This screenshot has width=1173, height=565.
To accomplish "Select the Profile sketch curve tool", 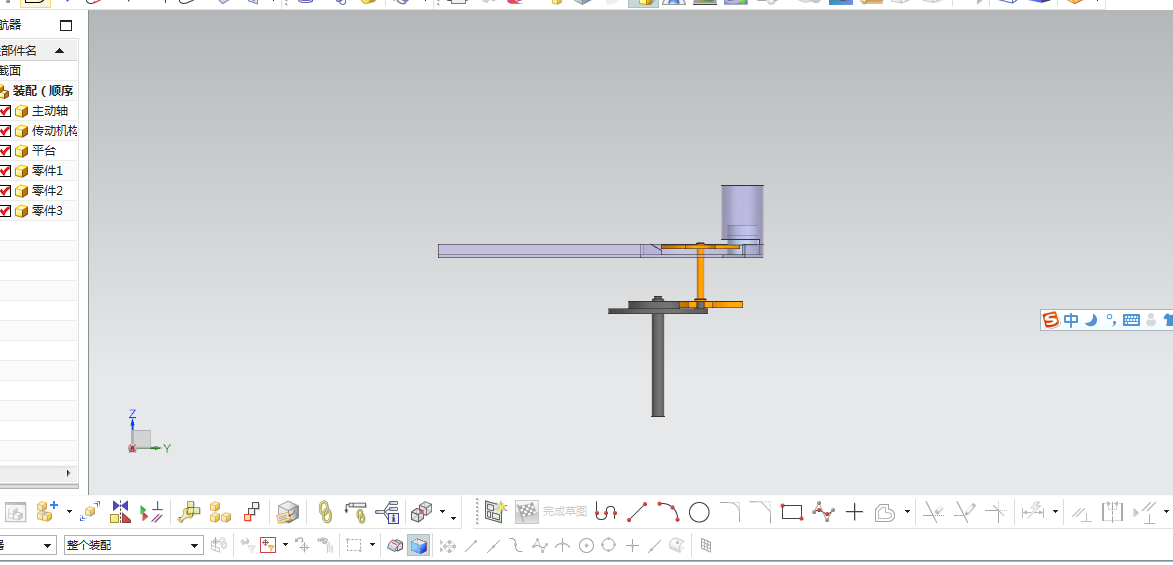I will pyautogui.click(x=606, y=512).
